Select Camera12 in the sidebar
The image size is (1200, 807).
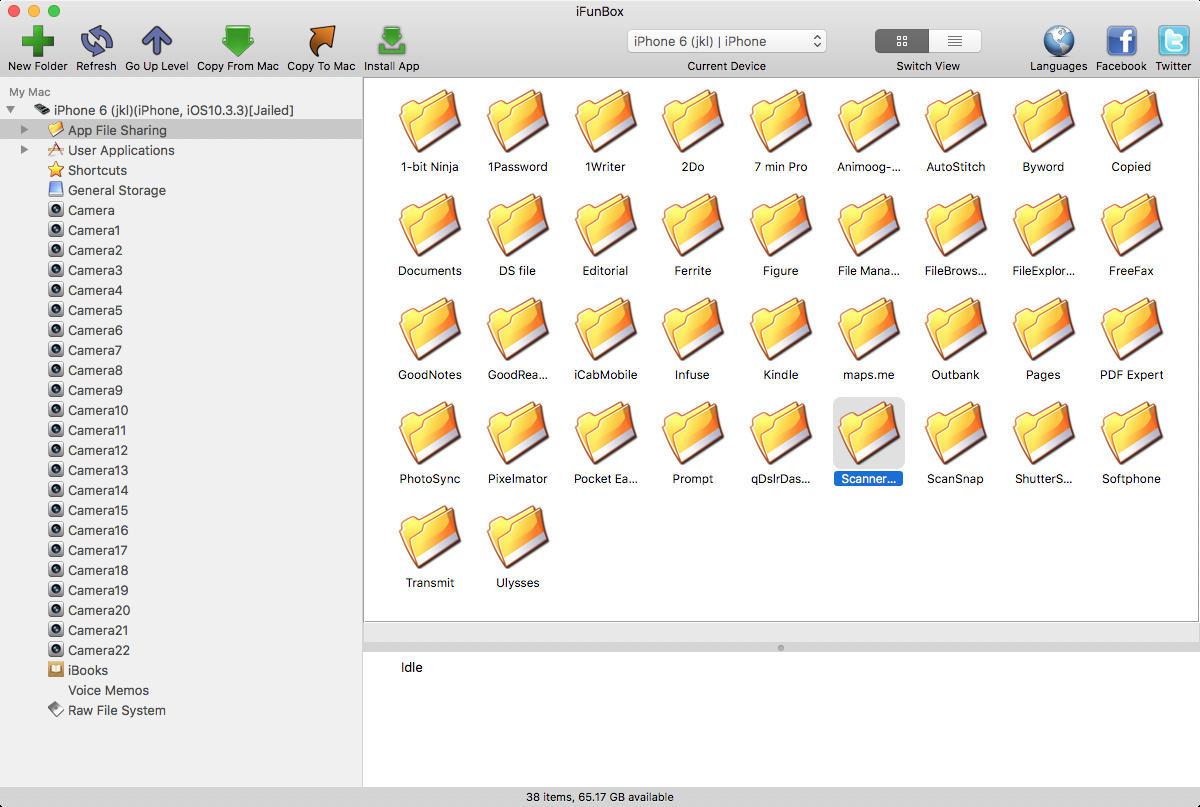pyautogui.click(x=98, y=450)
